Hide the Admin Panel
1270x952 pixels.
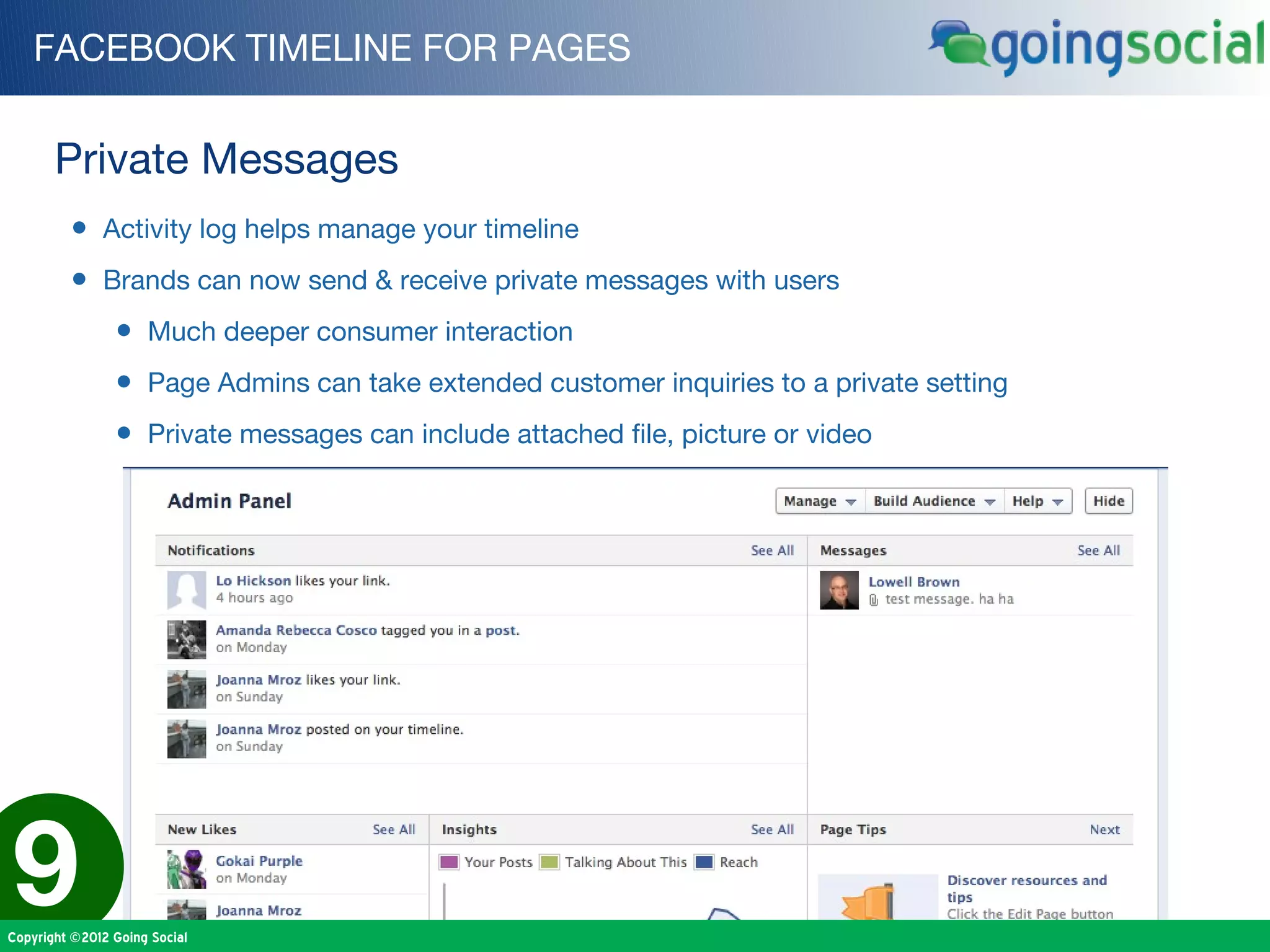[1108, 501]
